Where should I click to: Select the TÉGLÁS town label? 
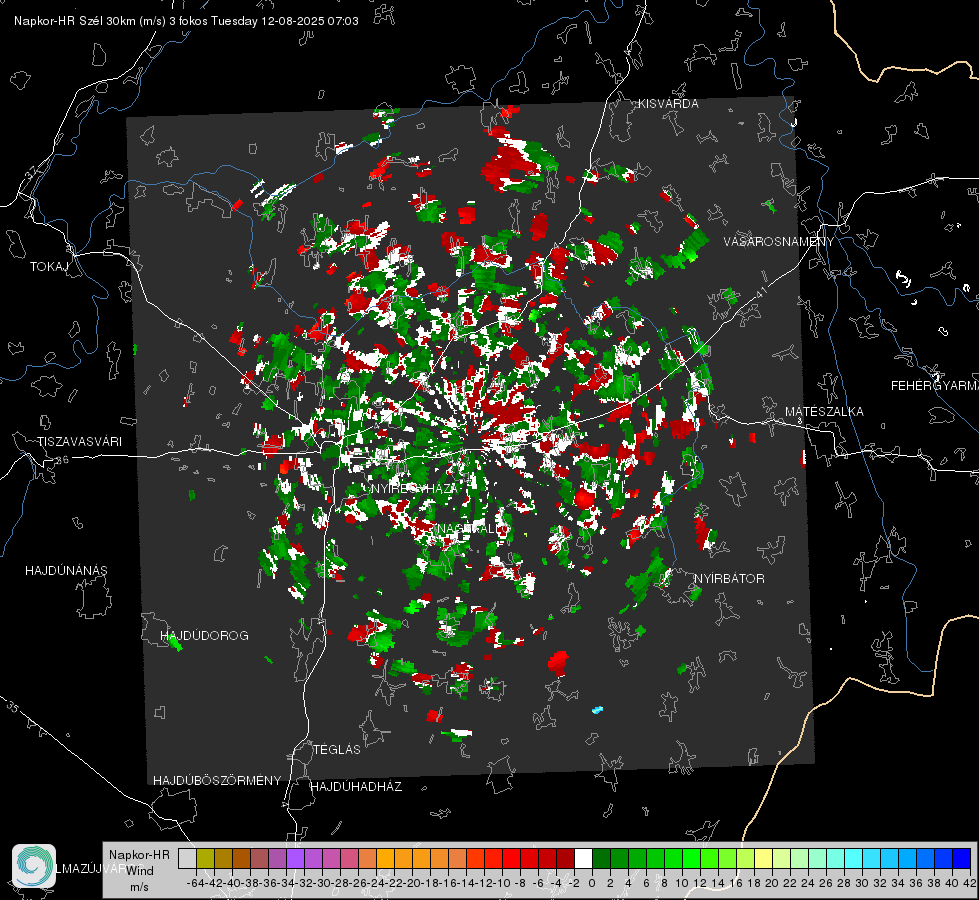[337, 749]
